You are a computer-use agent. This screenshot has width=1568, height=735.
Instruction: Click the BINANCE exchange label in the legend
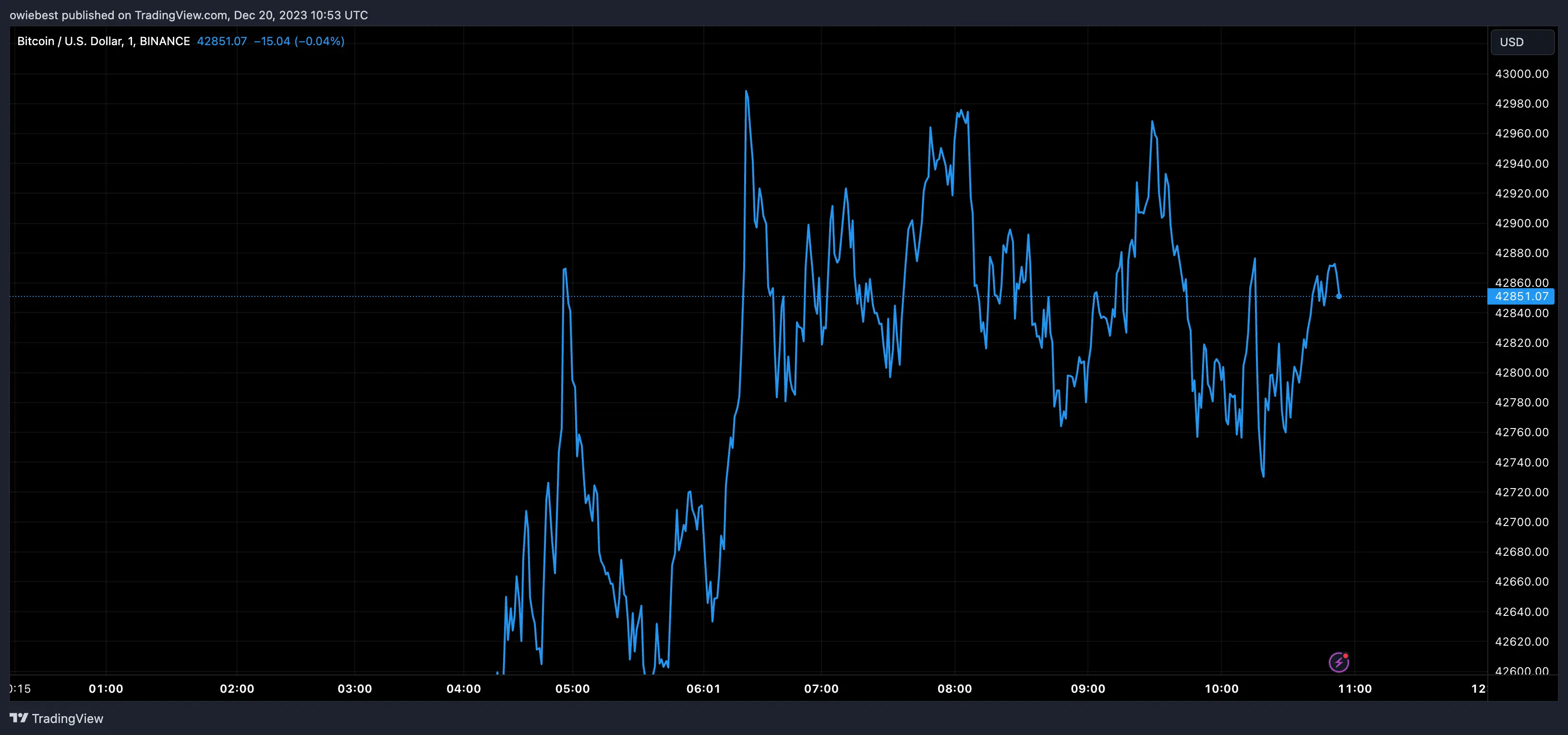click(x=166, y=41)
